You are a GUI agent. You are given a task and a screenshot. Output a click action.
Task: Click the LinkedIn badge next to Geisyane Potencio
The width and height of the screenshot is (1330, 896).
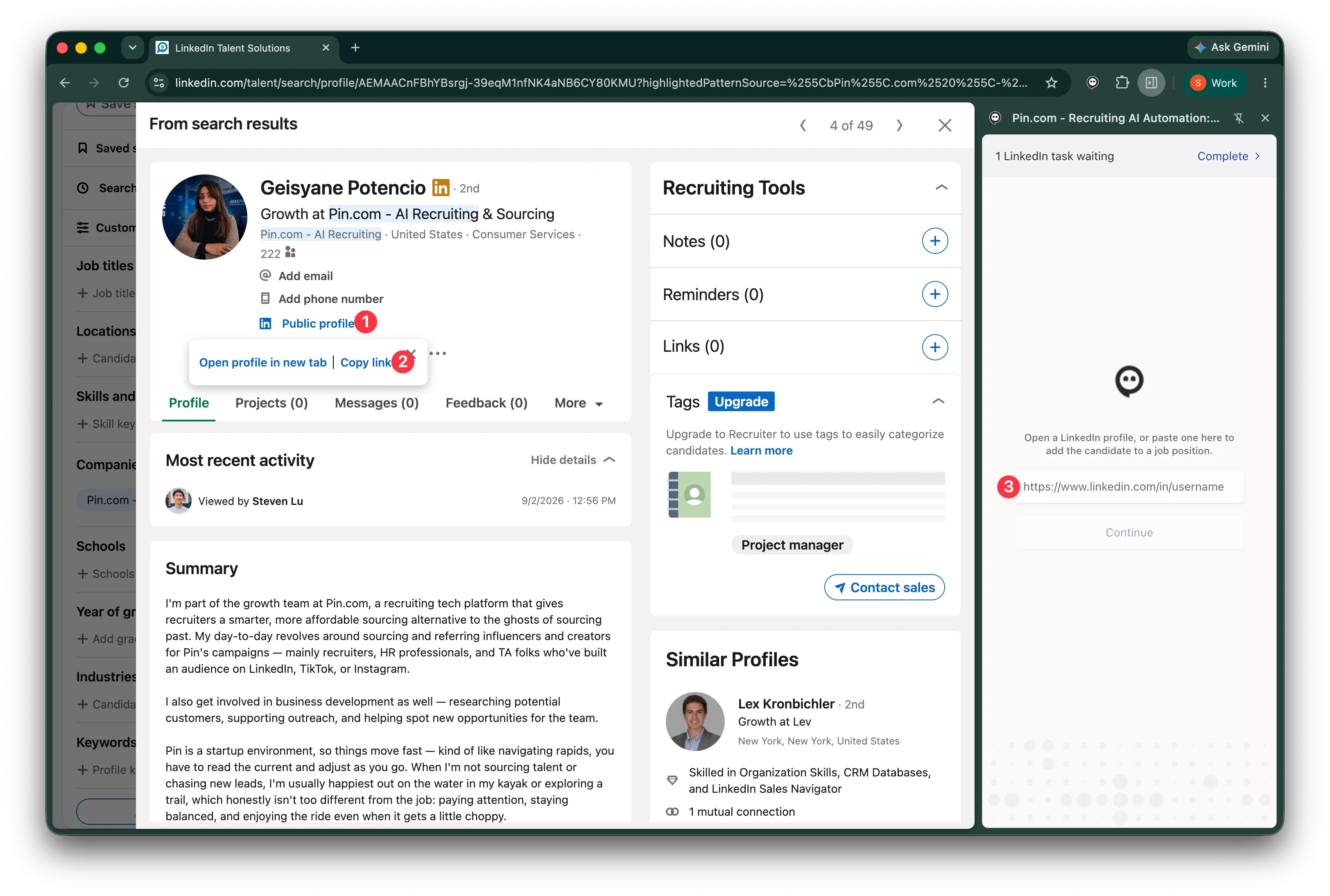point(441,188)
